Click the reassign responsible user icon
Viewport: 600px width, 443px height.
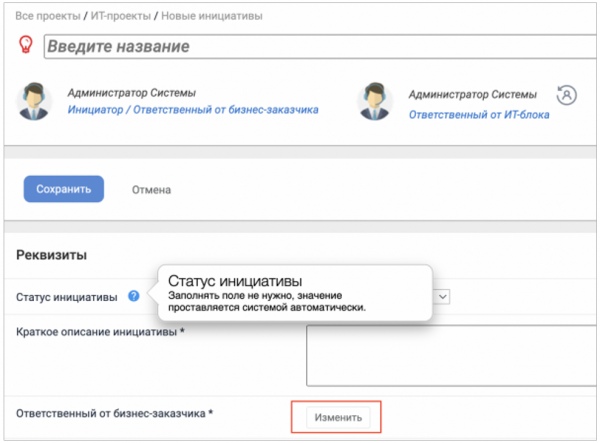tap(567, 96)
